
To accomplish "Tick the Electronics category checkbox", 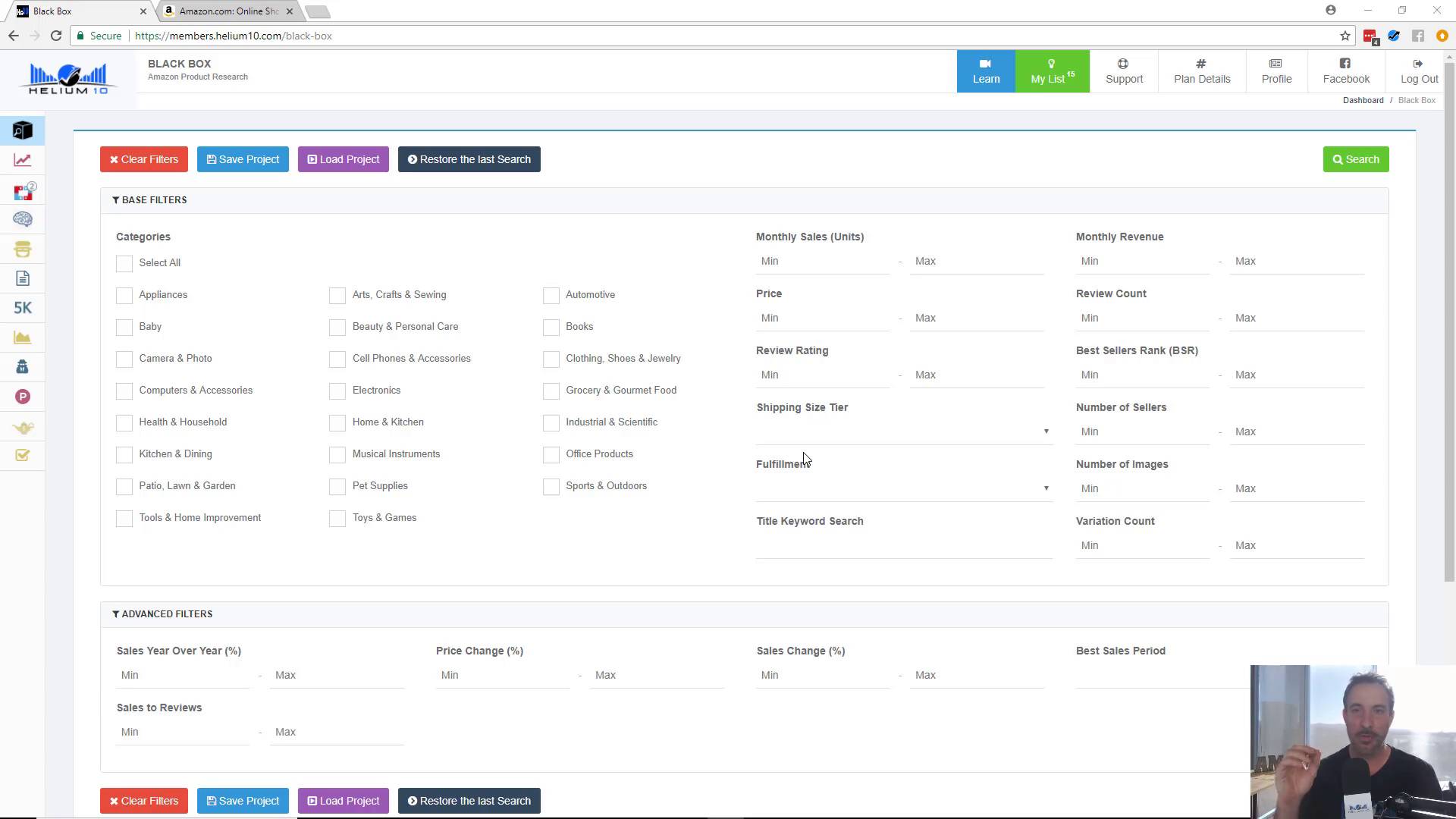I will 337,391.
